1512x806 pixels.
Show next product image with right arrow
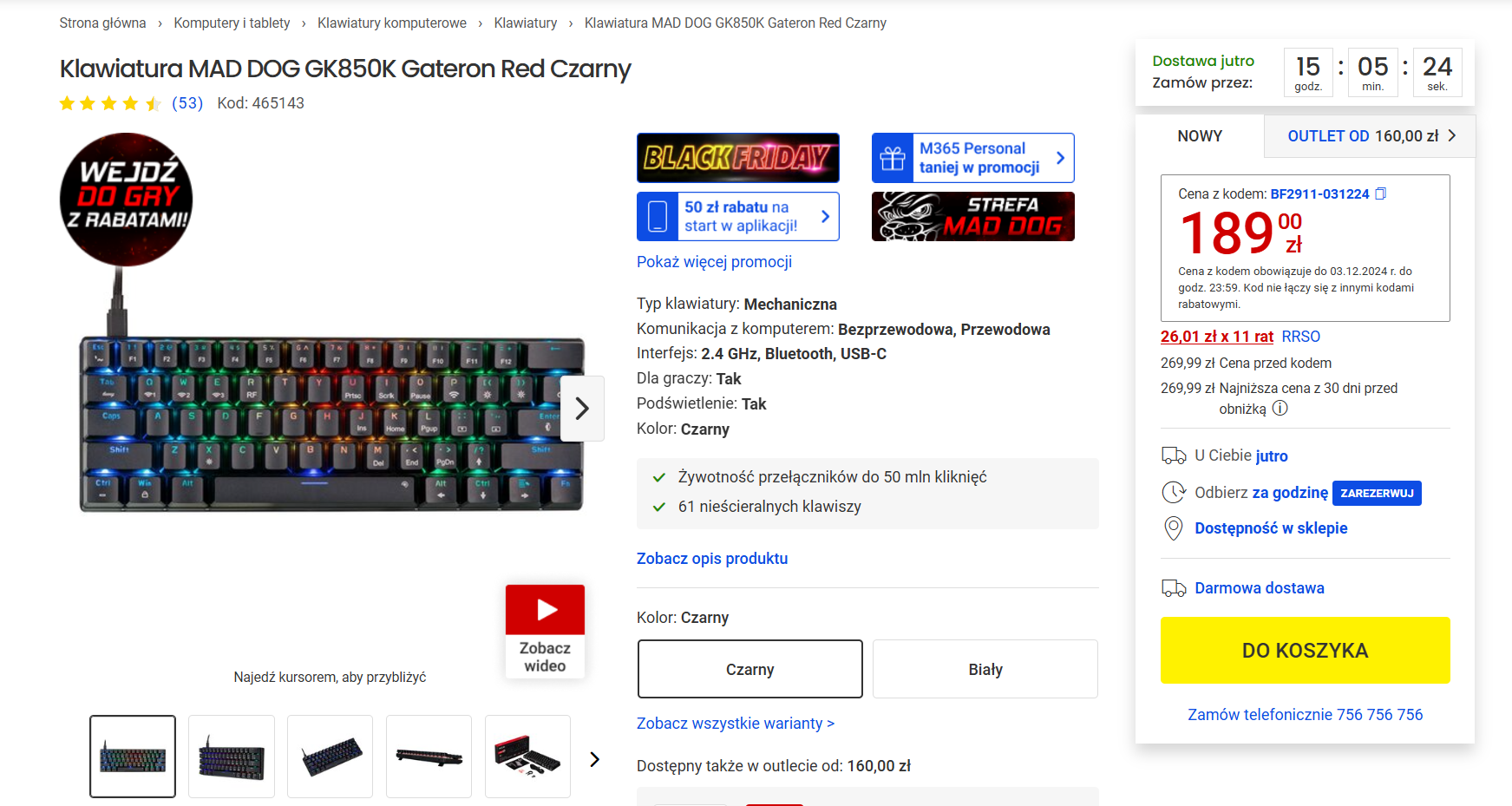tap(582, 409)
